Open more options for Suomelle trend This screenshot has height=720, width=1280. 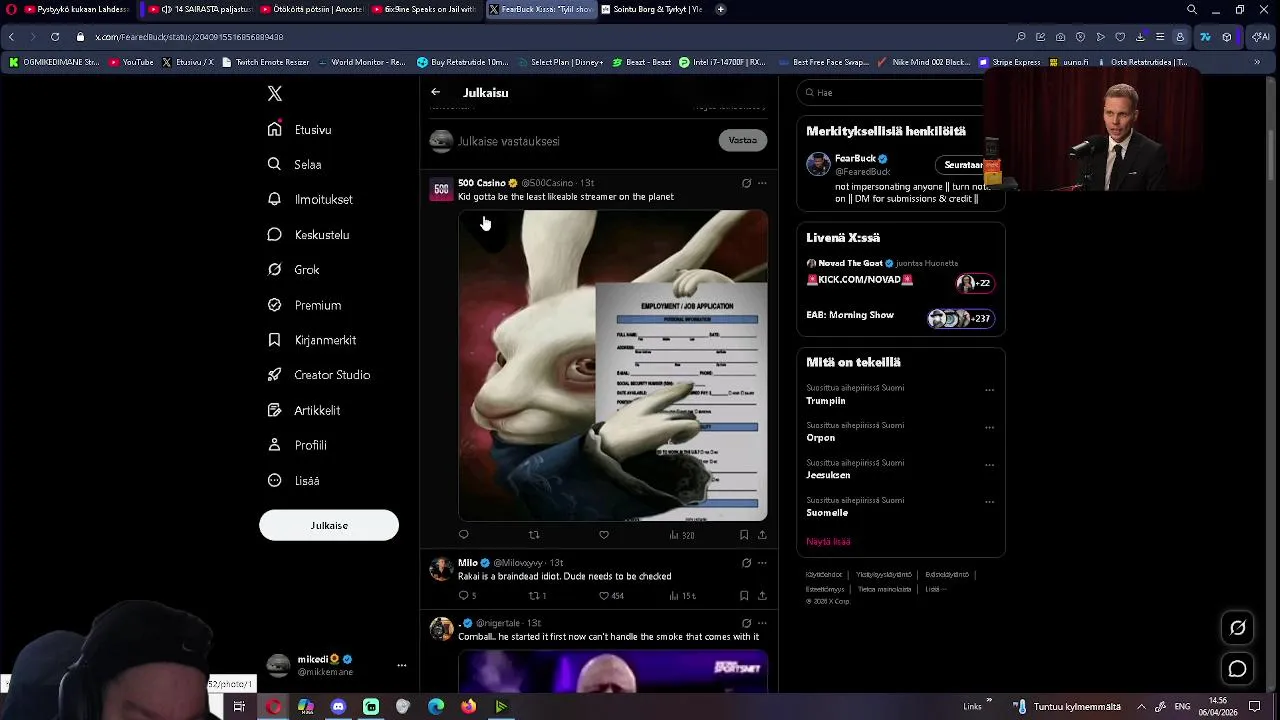(989, 502)
